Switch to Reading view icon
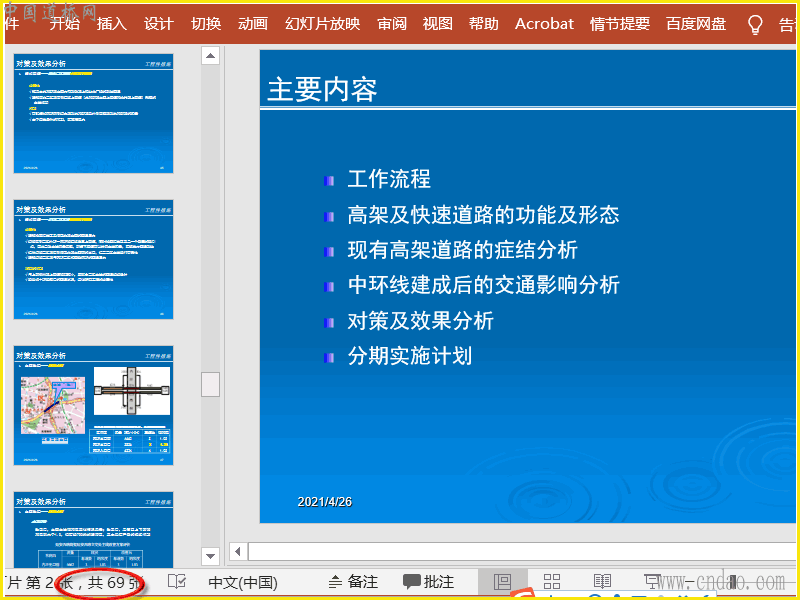The height and width of the screenshot is (600, 800). coord(602,581)
